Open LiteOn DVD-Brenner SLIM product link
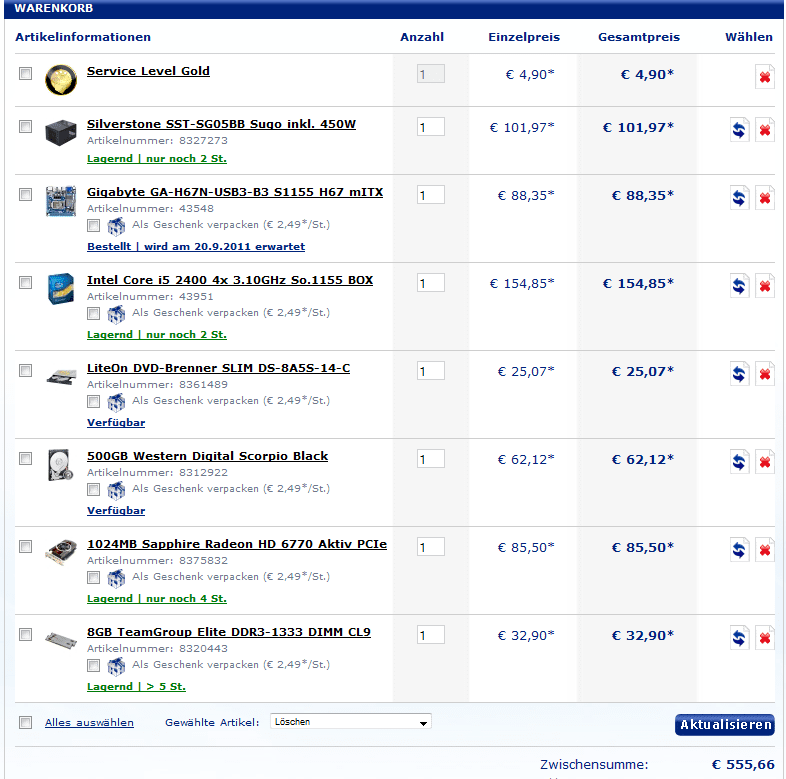The width and height of the screenshot is (786, 779). pos(218,368)
